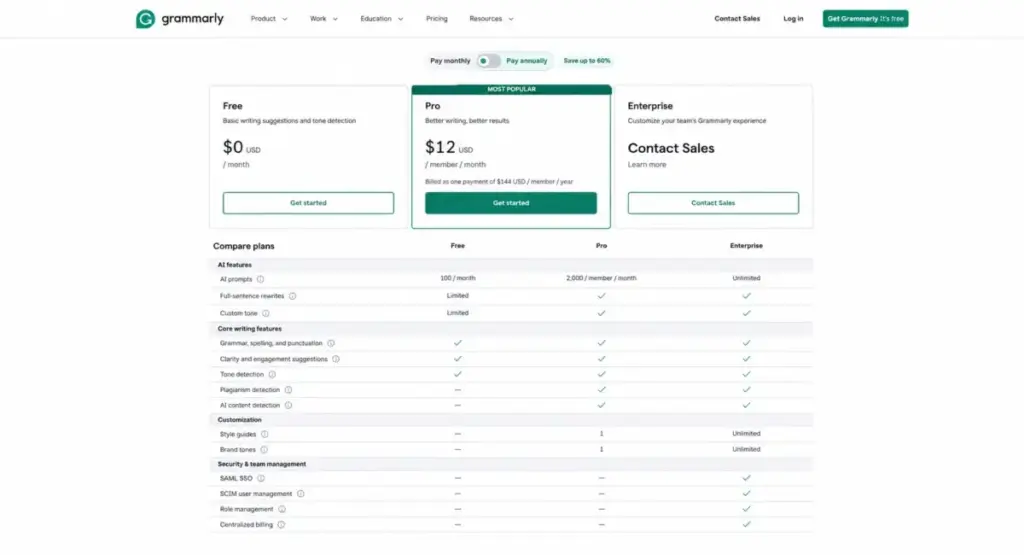Click the Grammarly logo icon

145,19
